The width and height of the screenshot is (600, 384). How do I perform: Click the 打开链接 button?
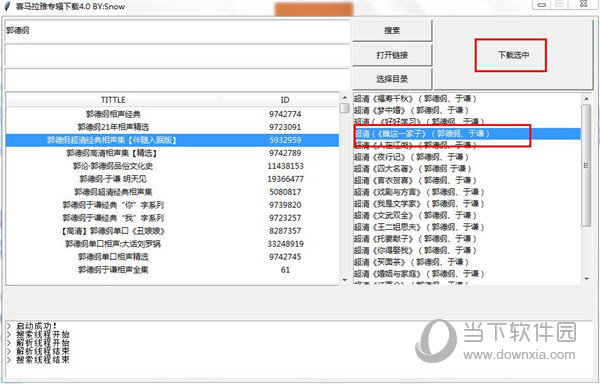(392, 55)
